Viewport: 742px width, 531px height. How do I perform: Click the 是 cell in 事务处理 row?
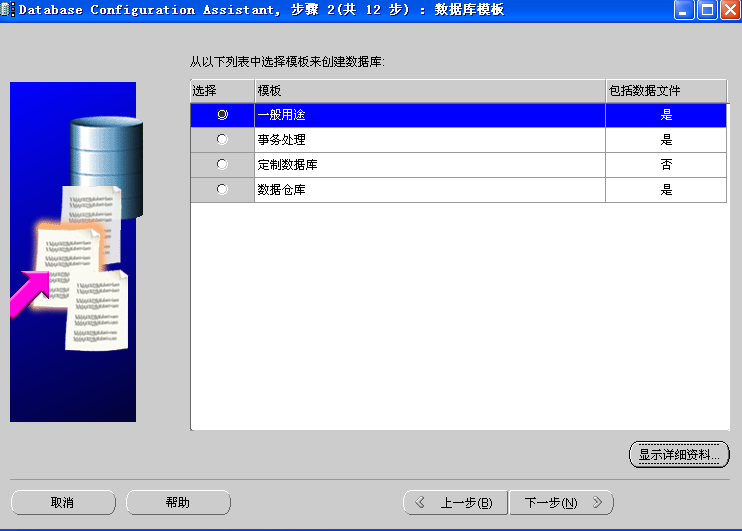pyautogui.click(x=666, y=140)
